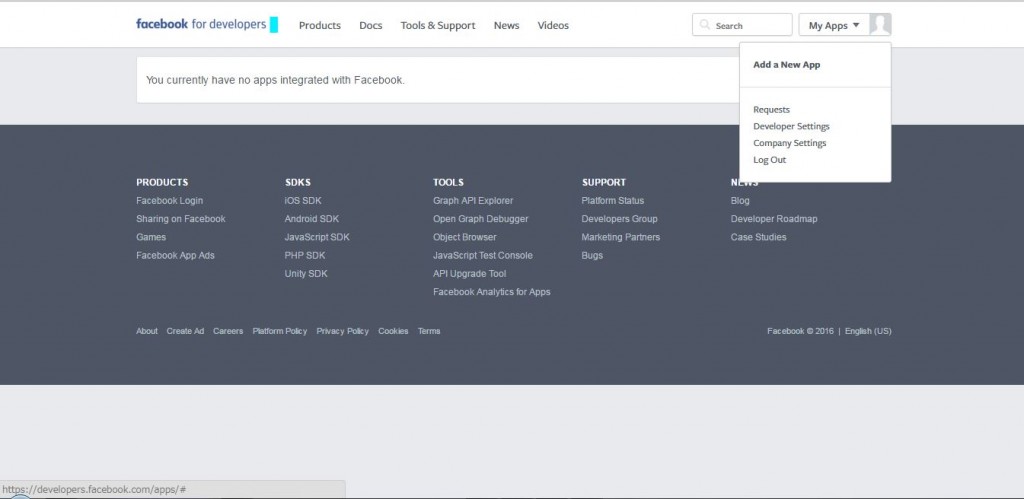Viewport: 1024px width, 499px height.
Task: Go to the Videos section
Action: (x=552, y=25)
